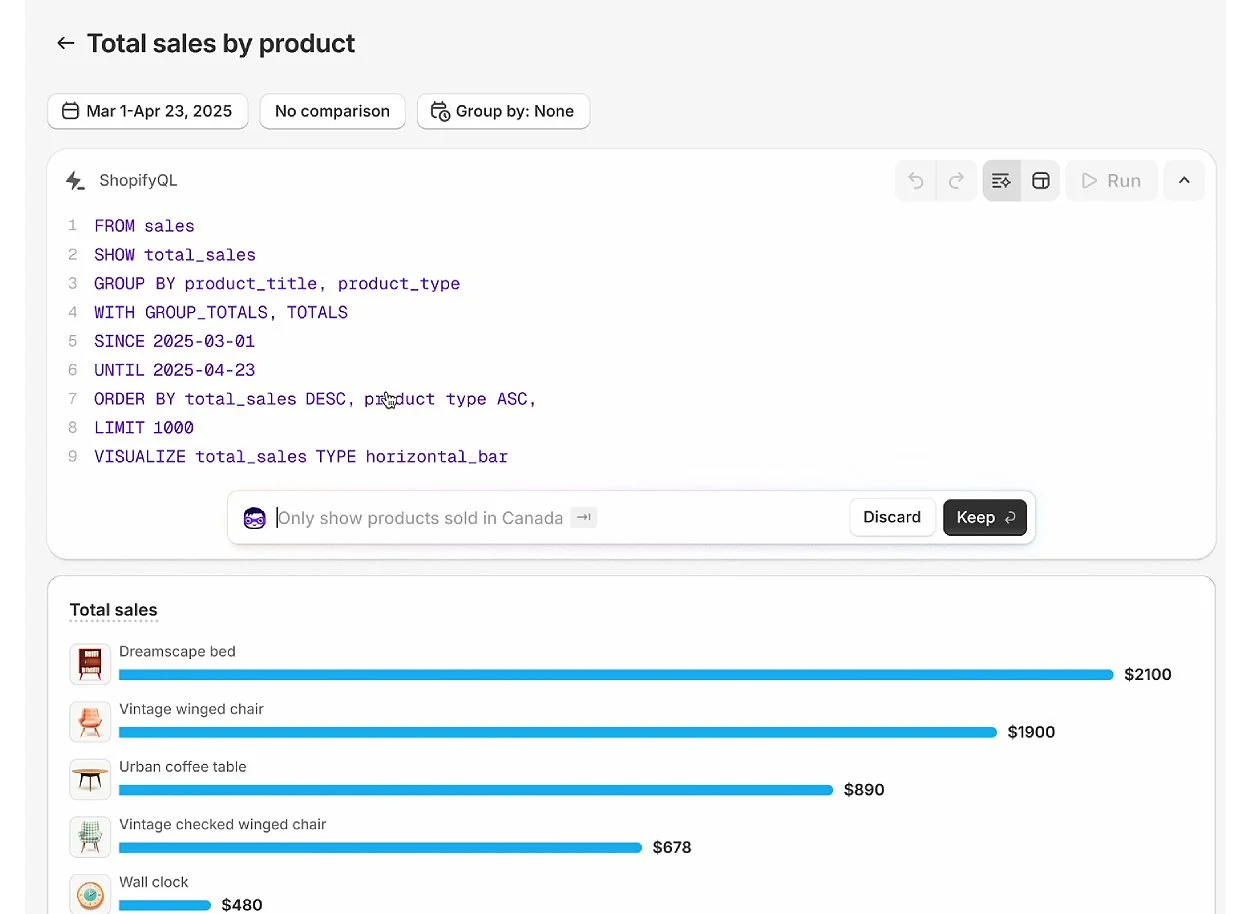Click the Total sales chart heading
1248x914 pixels.
tap(113, 610)
